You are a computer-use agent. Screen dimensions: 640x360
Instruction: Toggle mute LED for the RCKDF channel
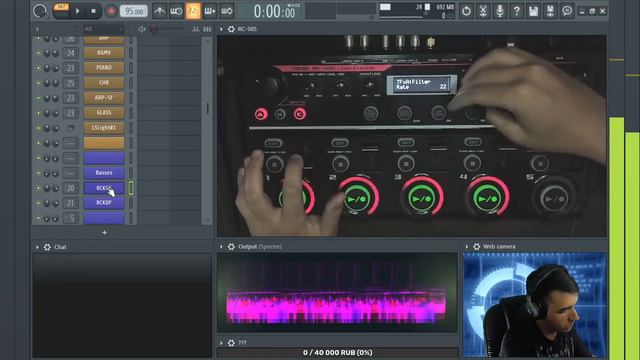tap(38, 203)
